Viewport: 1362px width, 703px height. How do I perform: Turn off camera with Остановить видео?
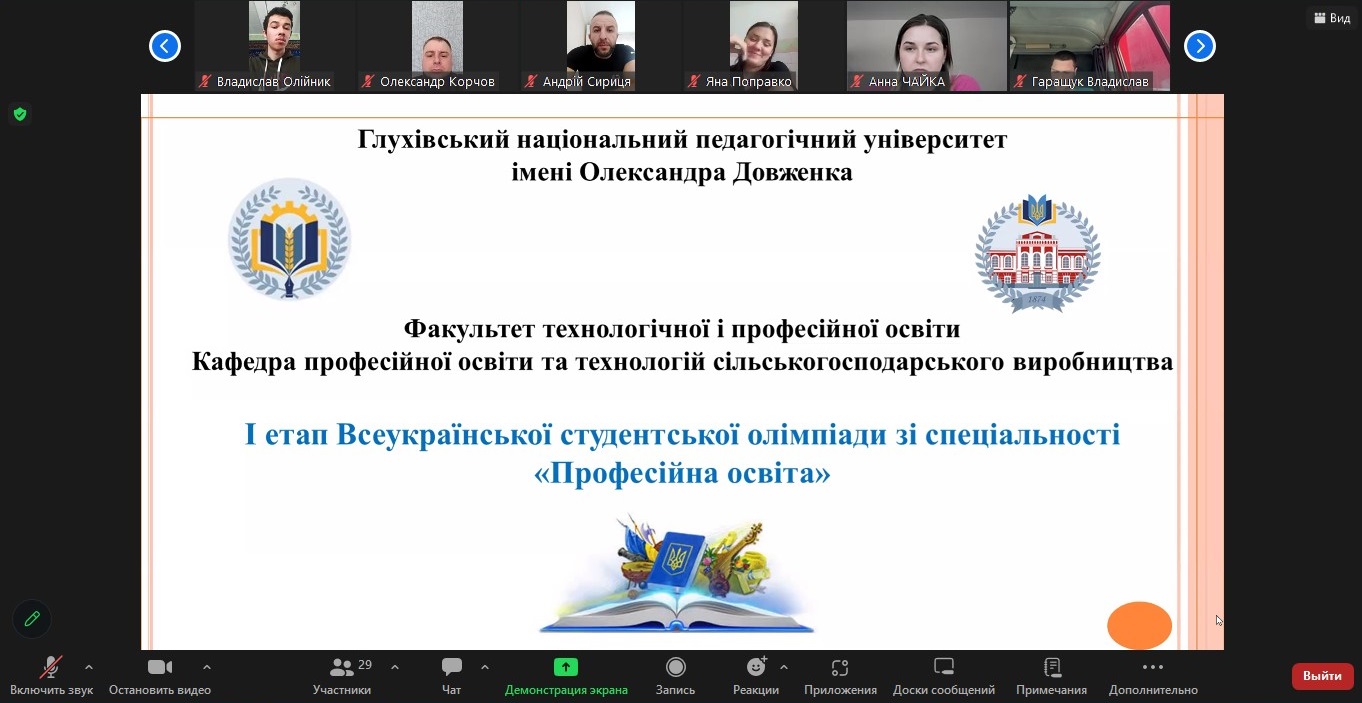[160, 668]
